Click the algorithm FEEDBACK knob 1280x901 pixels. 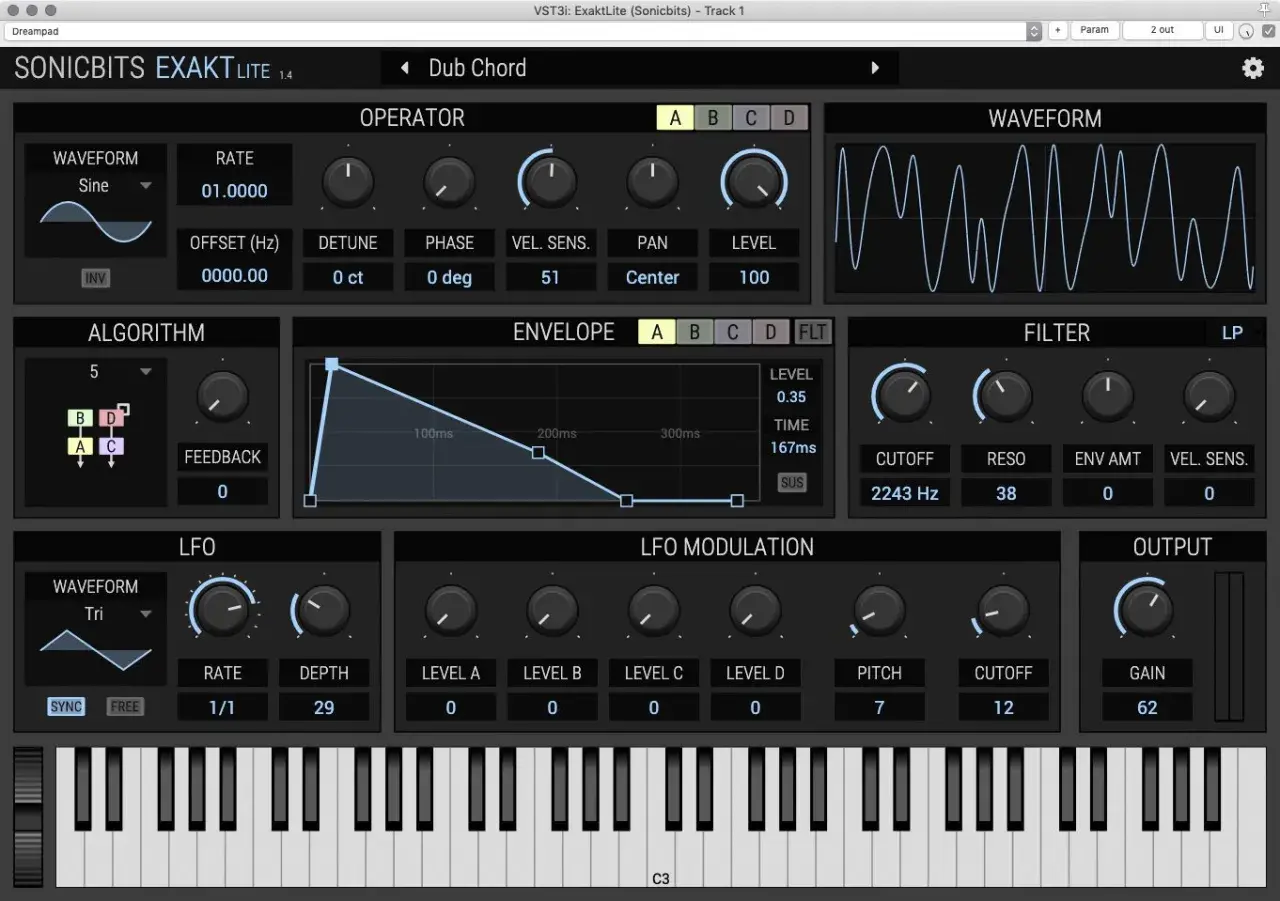(x=222, y=397)
